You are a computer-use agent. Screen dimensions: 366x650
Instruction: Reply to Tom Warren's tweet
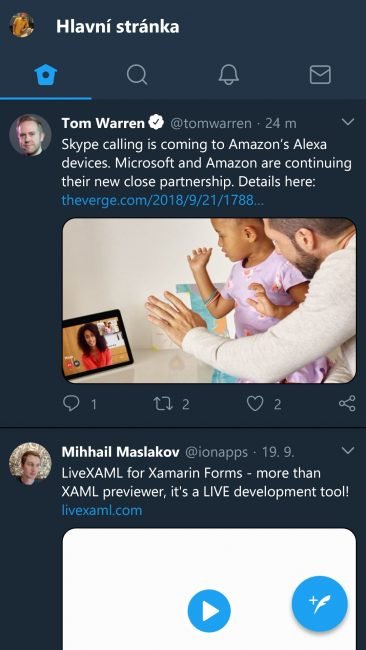pyautogui.click(x=71, y=403)
